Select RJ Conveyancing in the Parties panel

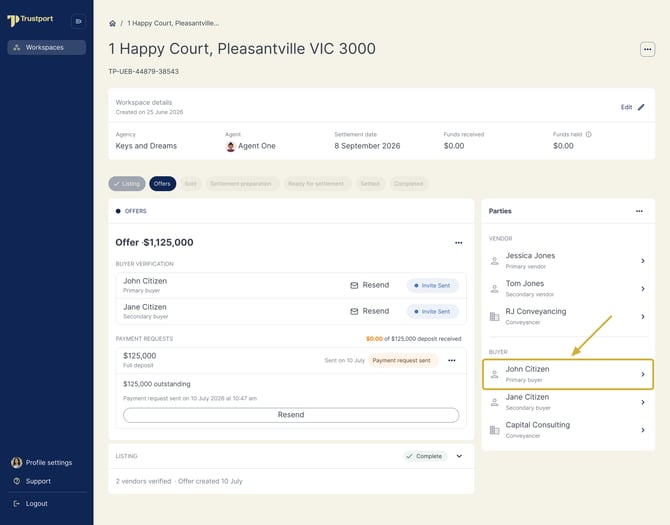point(568,317)
